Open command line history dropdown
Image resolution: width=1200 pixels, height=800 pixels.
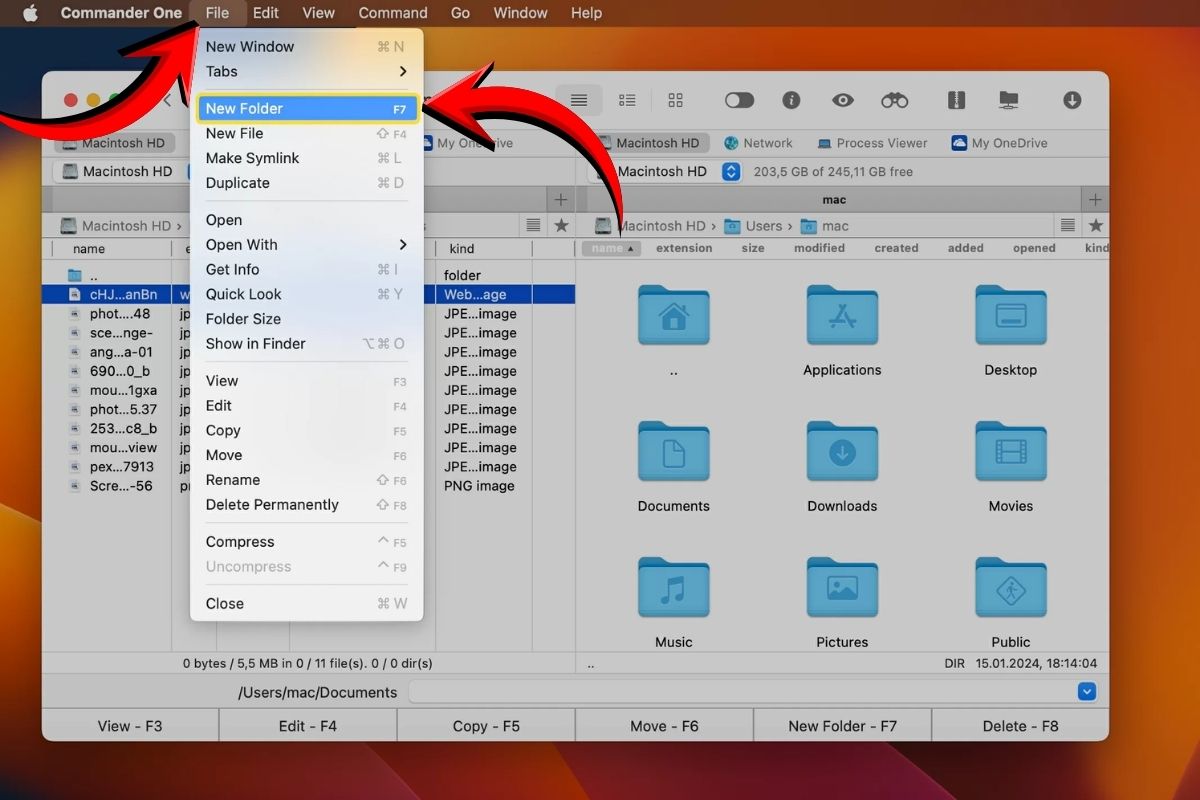[x=1087, y=692]
